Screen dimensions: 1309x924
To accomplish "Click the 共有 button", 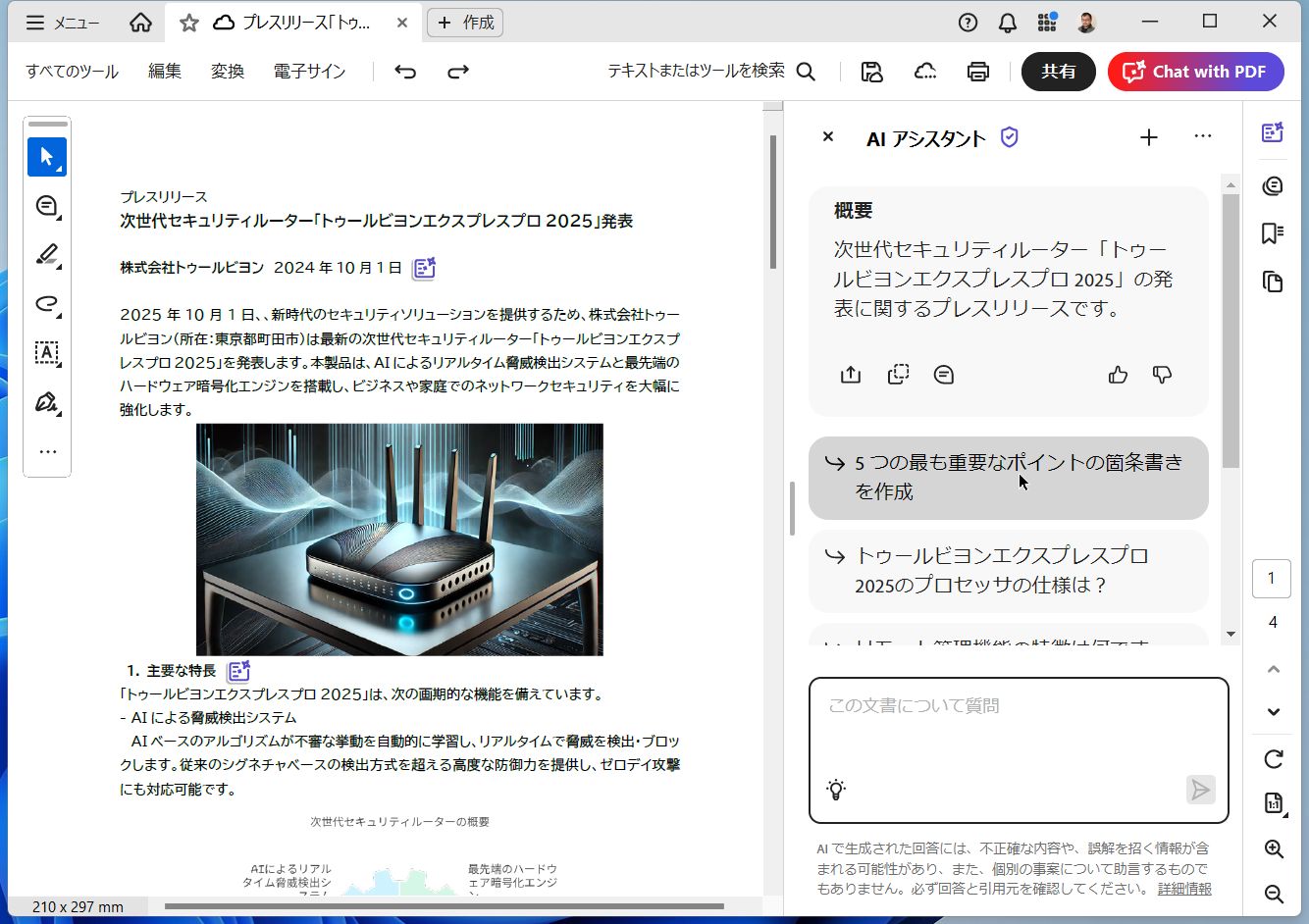I will click(x=1058, y=72).
